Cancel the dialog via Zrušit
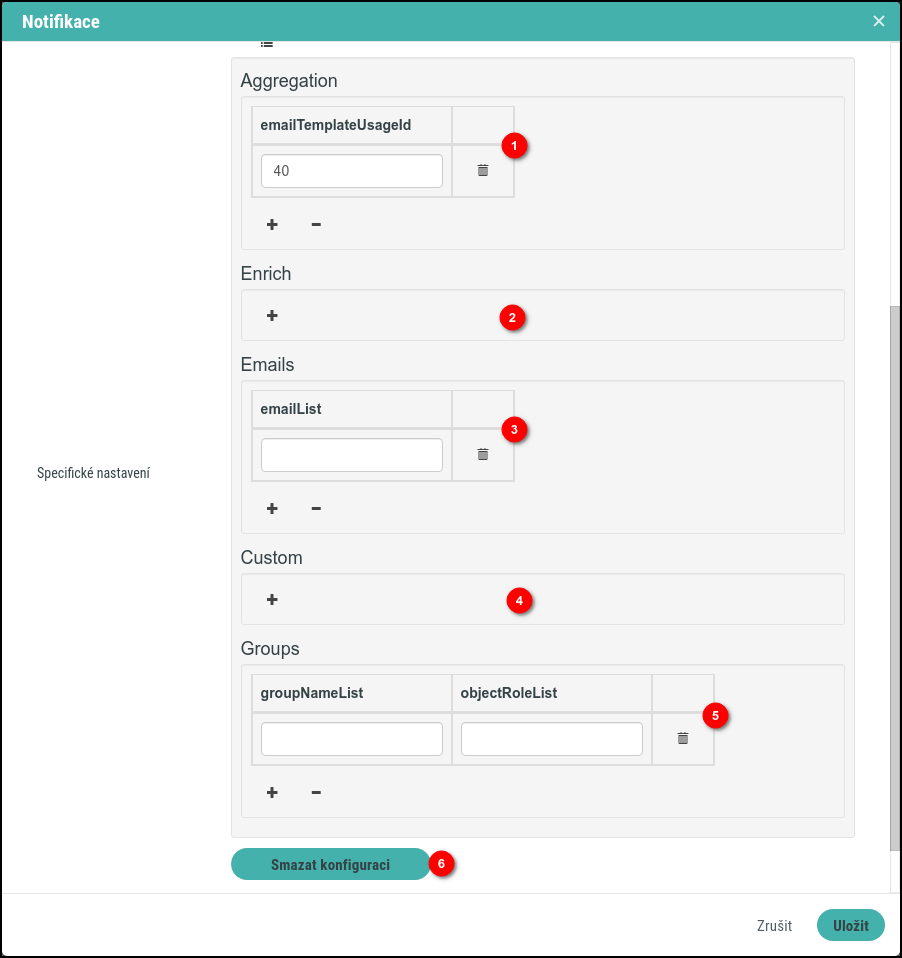 click(x=773, y=925)
